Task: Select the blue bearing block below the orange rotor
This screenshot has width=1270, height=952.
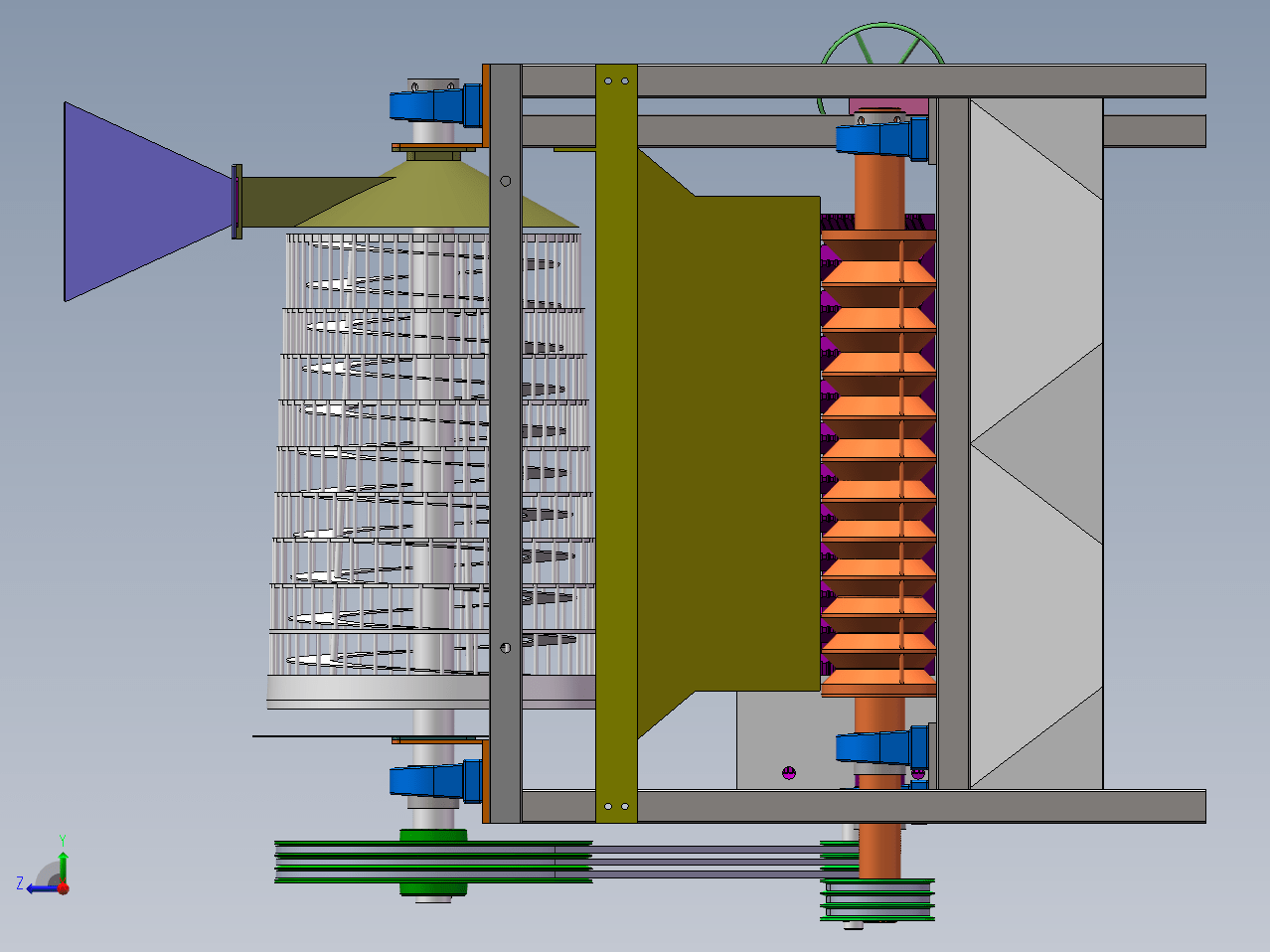Action: (x=882, y=747)
